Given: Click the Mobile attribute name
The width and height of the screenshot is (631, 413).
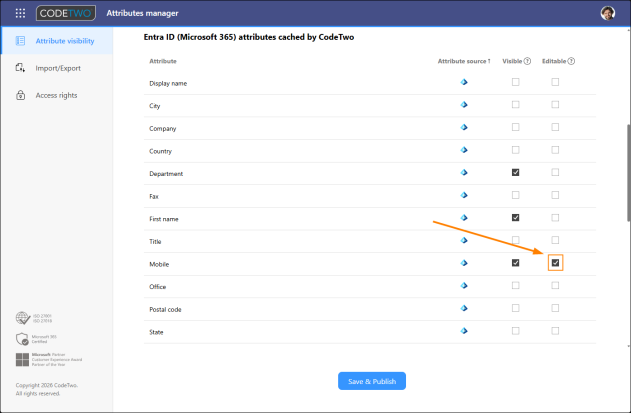Looking at the screenshot, I should (159, 264).
